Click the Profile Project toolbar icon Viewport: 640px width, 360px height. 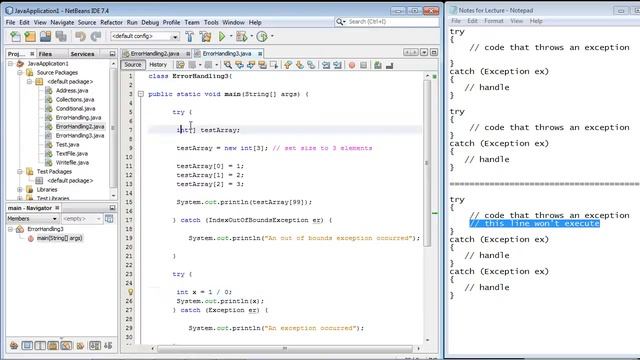tap(262, 37)
